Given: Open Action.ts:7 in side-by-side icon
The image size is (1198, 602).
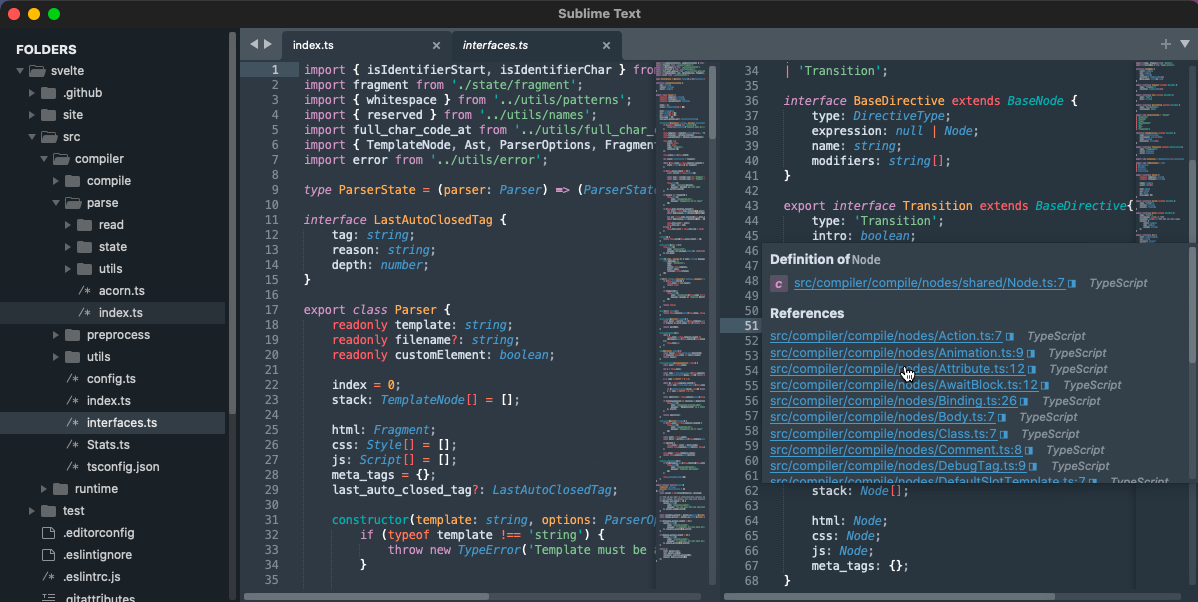Looking at the screenshot, I should click(1010, 337).
